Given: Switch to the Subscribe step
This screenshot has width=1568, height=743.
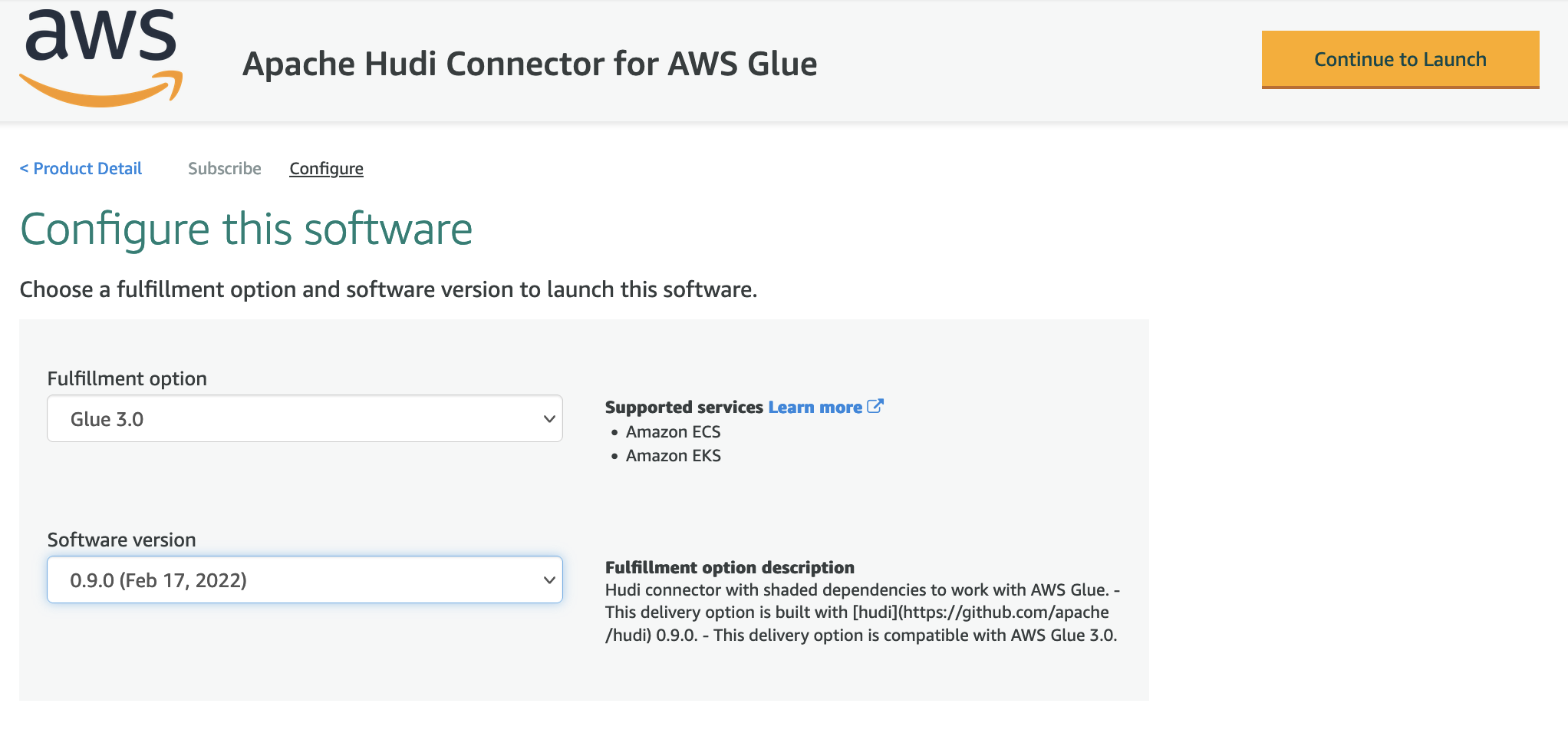Looking at the screenshot, I should pos(225,169).
